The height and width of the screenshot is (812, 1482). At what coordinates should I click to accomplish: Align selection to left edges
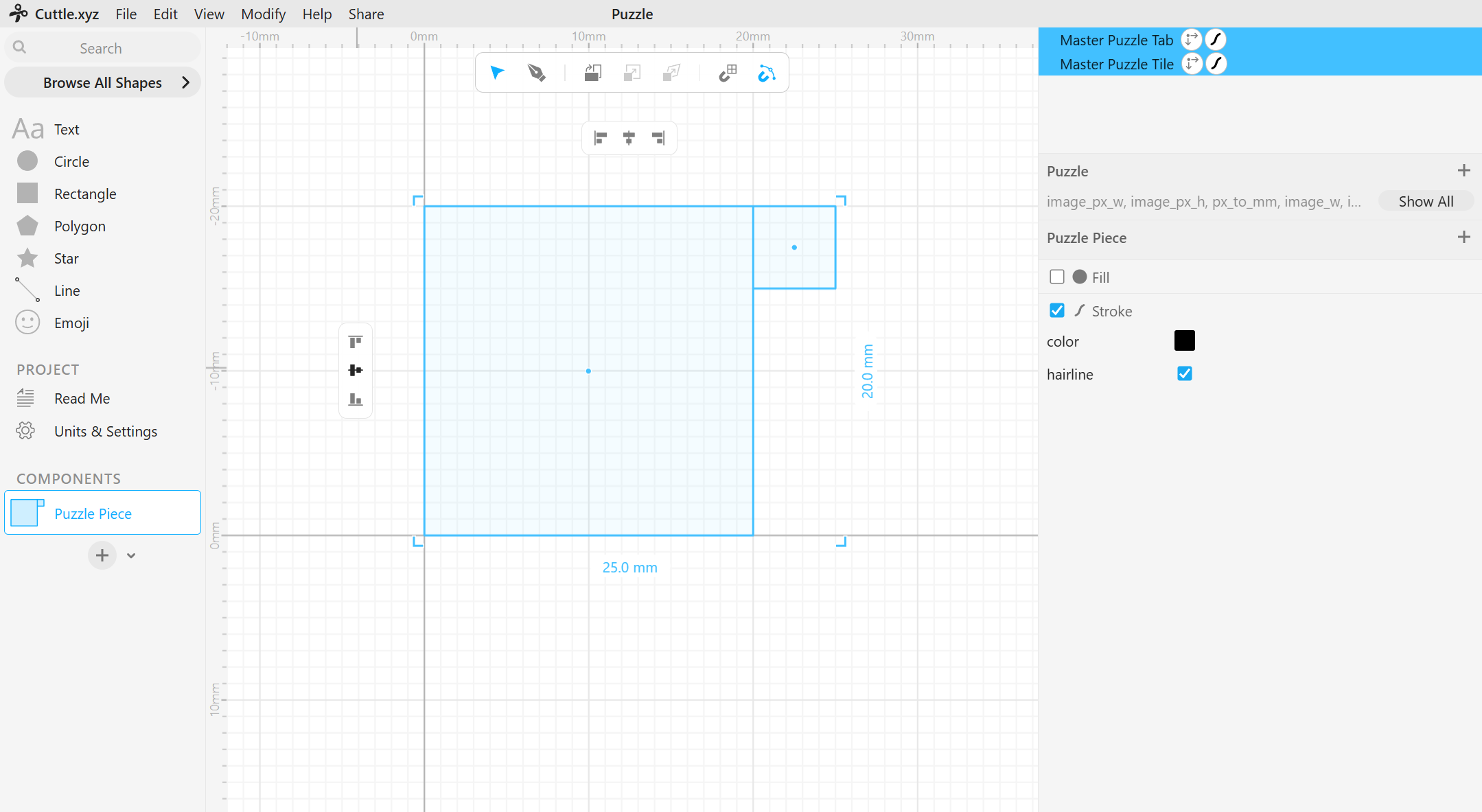pos(601,138)
